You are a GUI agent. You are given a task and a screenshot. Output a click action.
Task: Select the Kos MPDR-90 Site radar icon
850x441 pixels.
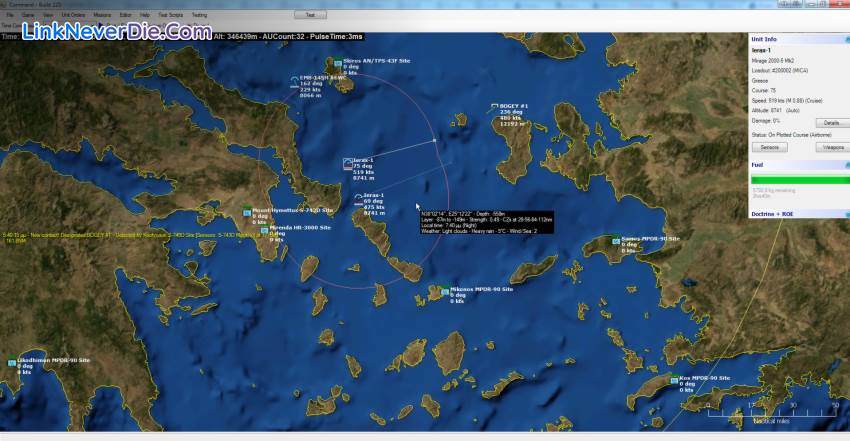(x=674, y=380)
